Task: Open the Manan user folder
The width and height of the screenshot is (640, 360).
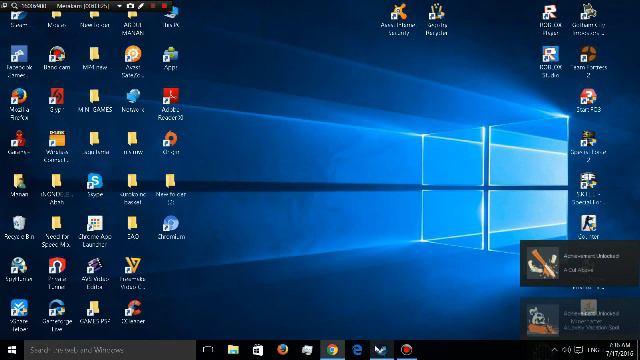Action: pyautogui.click(x=19, y=185)
